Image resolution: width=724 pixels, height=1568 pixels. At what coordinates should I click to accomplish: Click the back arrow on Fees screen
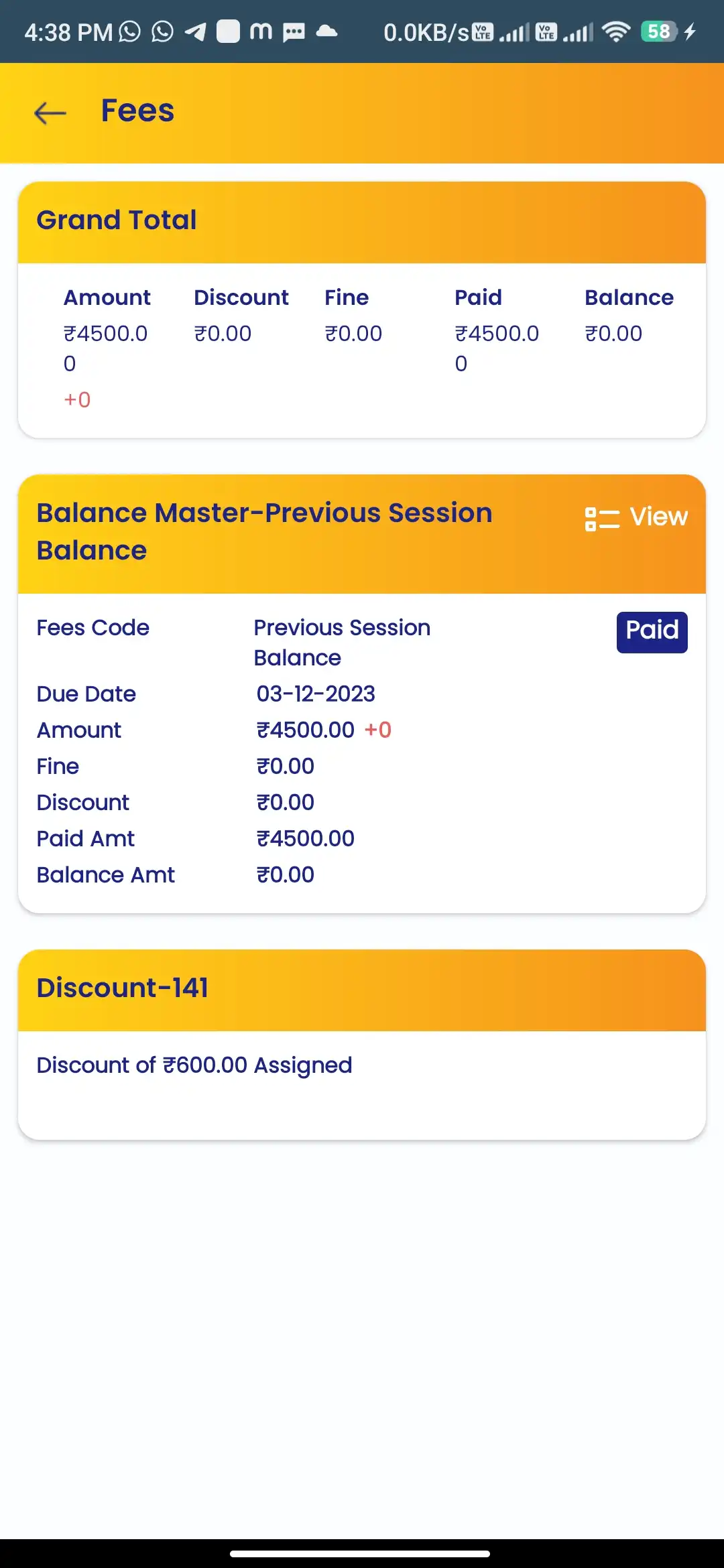[x=49, y=113]
